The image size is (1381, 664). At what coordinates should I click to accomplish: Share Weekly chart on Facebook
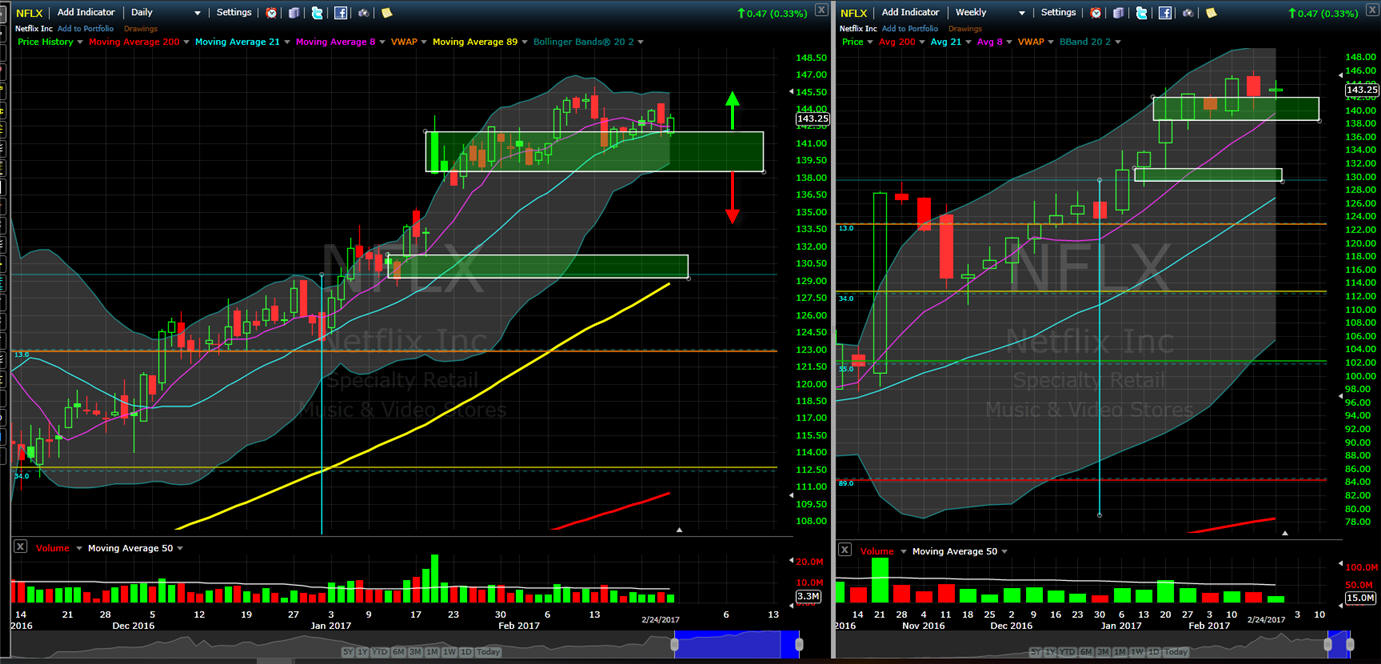click(1165, 13)
